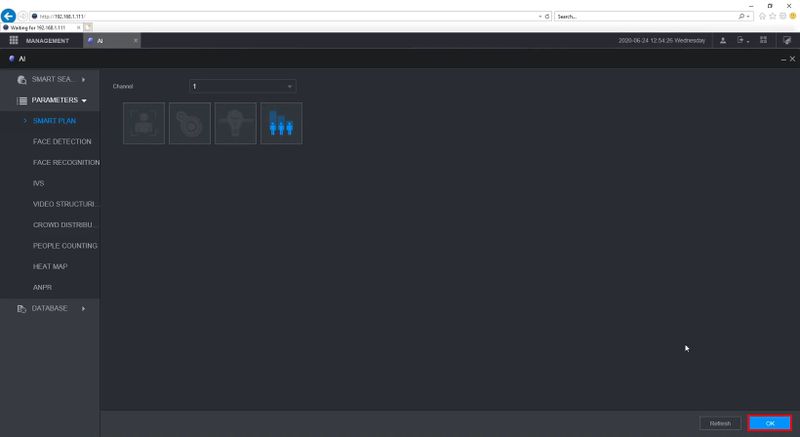Open a new browser tab
Image resolution: width=800 pixels, height=437 pixels.
pyautogui.click(x=88, y=27)
